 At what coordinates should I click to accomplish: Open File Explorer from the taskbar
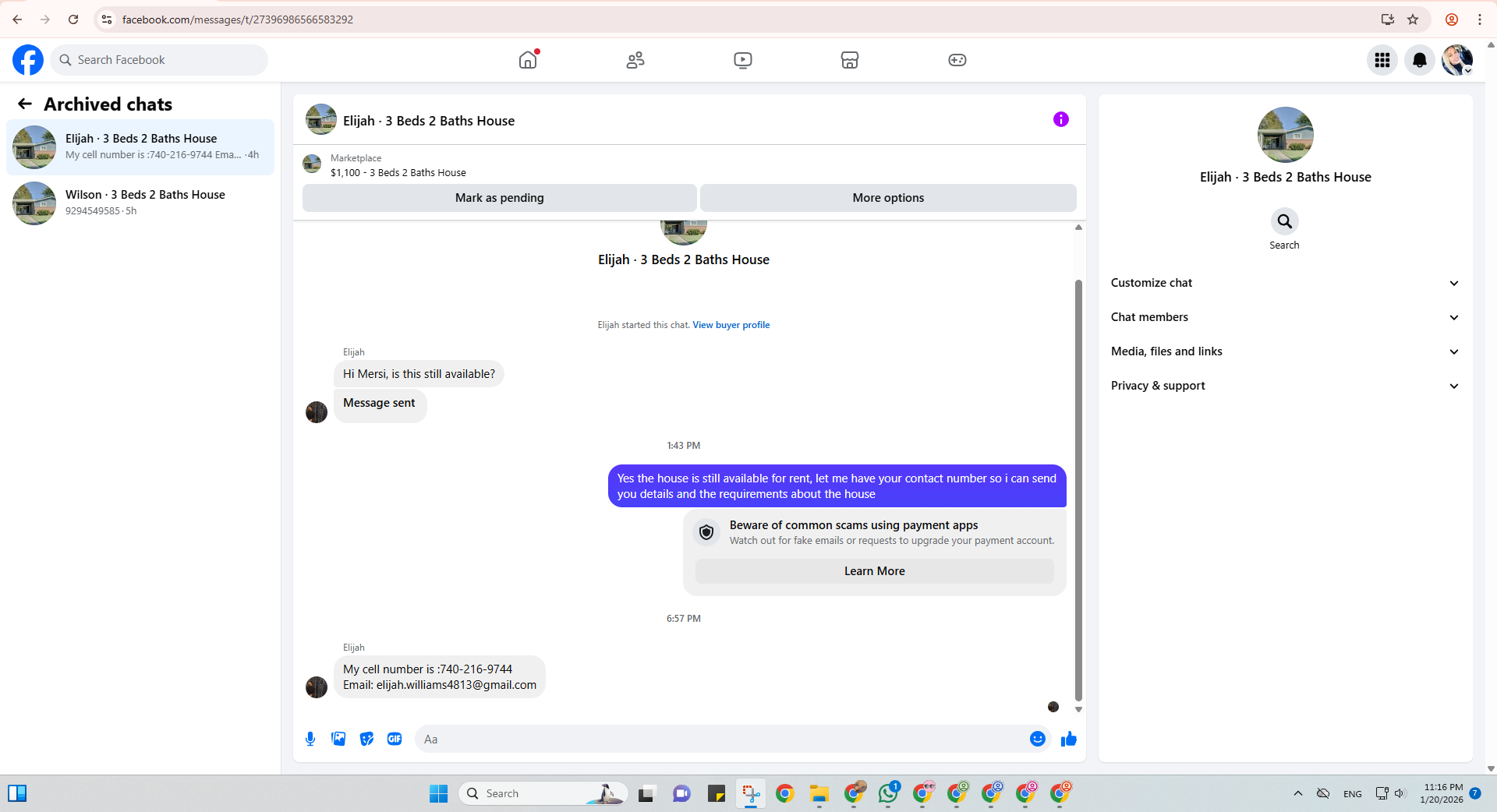coord(819,793)
